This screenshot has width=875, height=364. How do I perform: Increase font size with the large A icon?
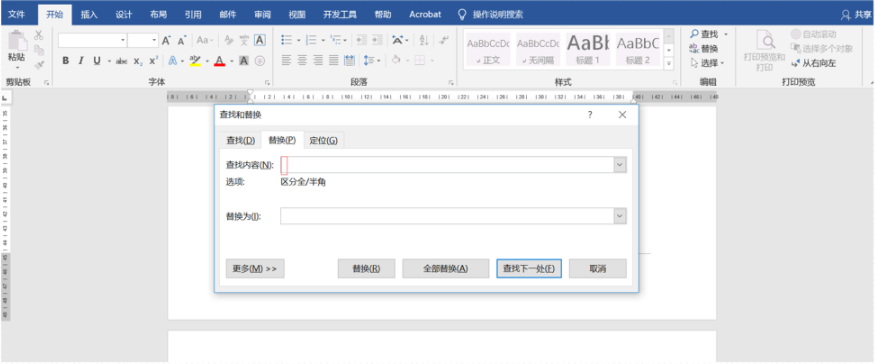coord(166,40)
